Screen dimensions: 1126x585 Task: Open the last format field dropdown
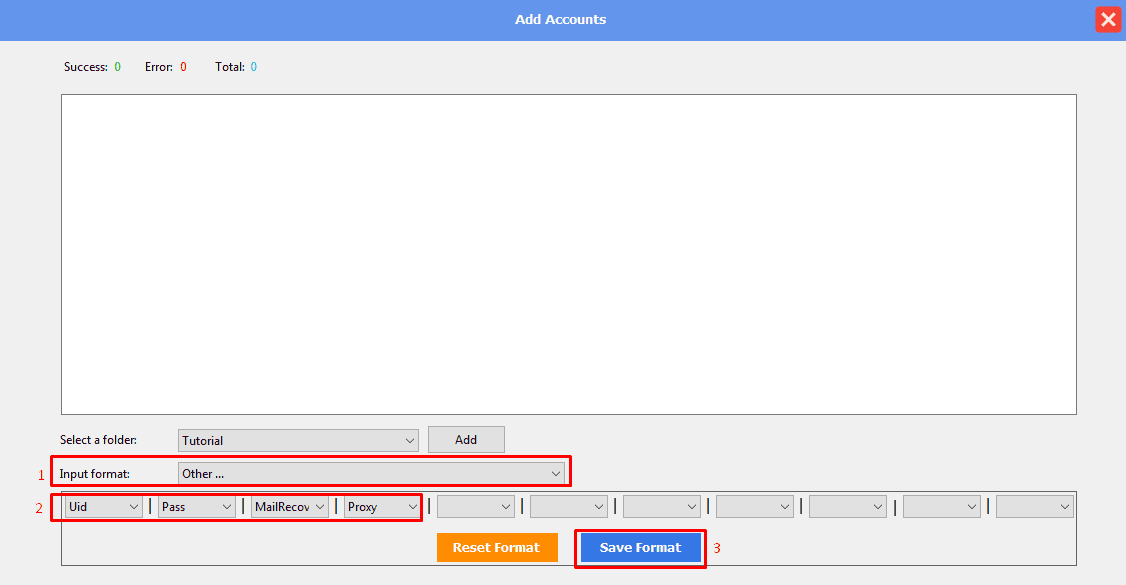[x=1035, y=507]
